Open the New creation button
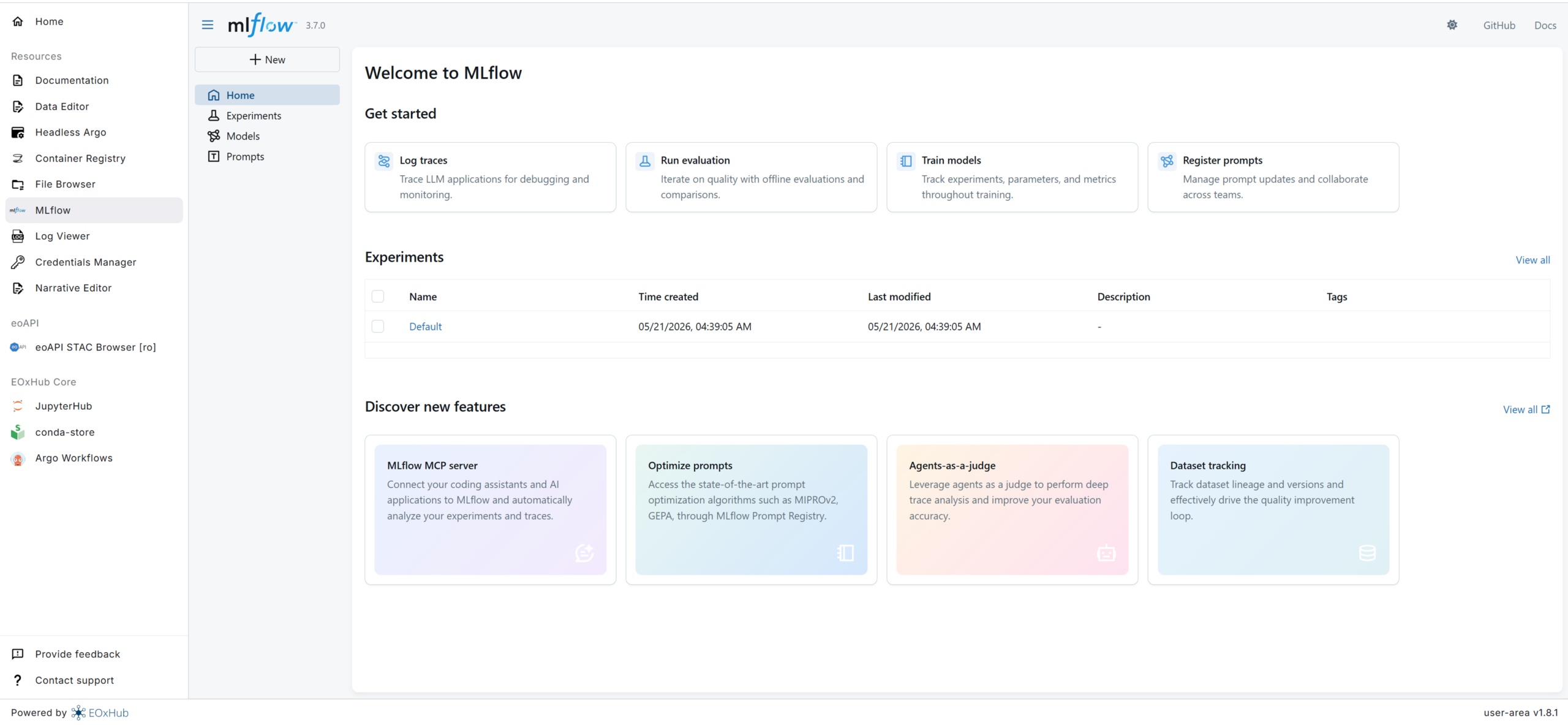1568x725 pixels. point(267,59)
